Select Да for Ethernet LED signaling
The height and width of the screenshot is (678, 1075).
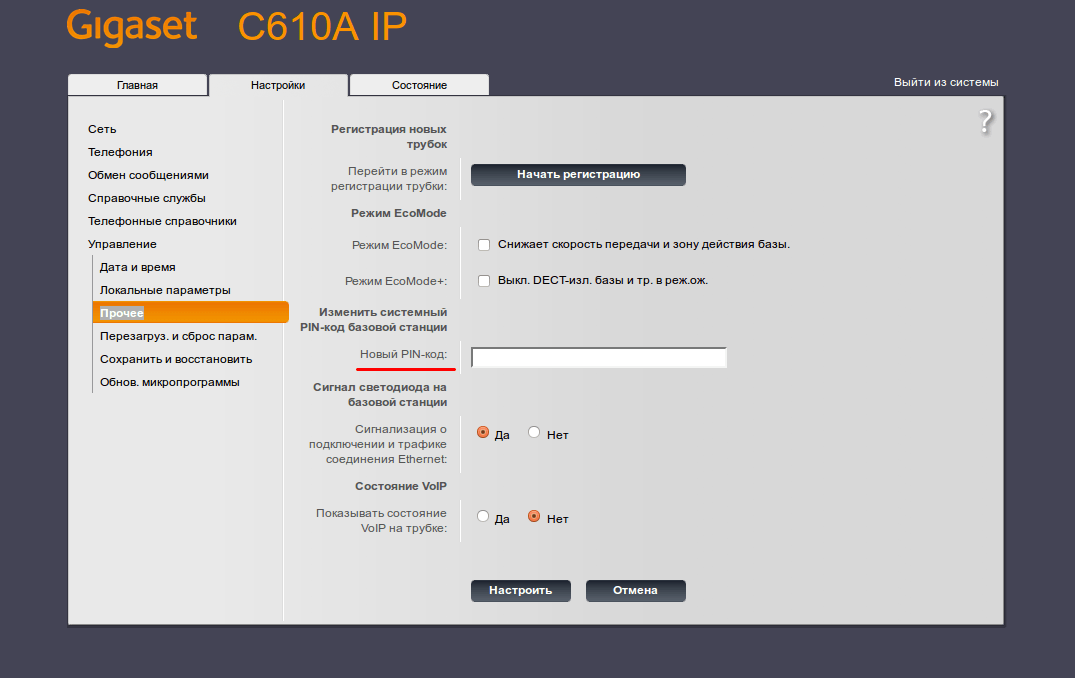tap(483, 433)
